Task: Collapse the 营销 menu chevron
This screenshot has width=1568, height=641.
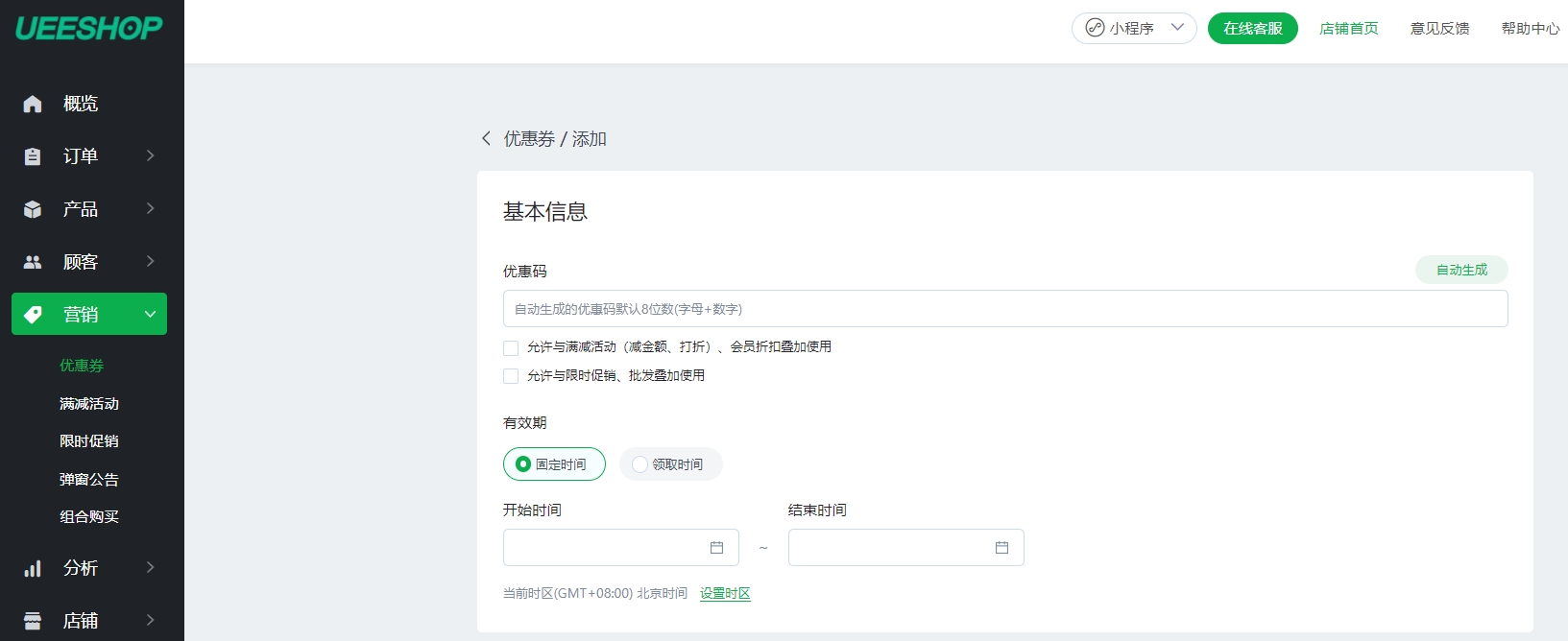Action: point(150,314)
